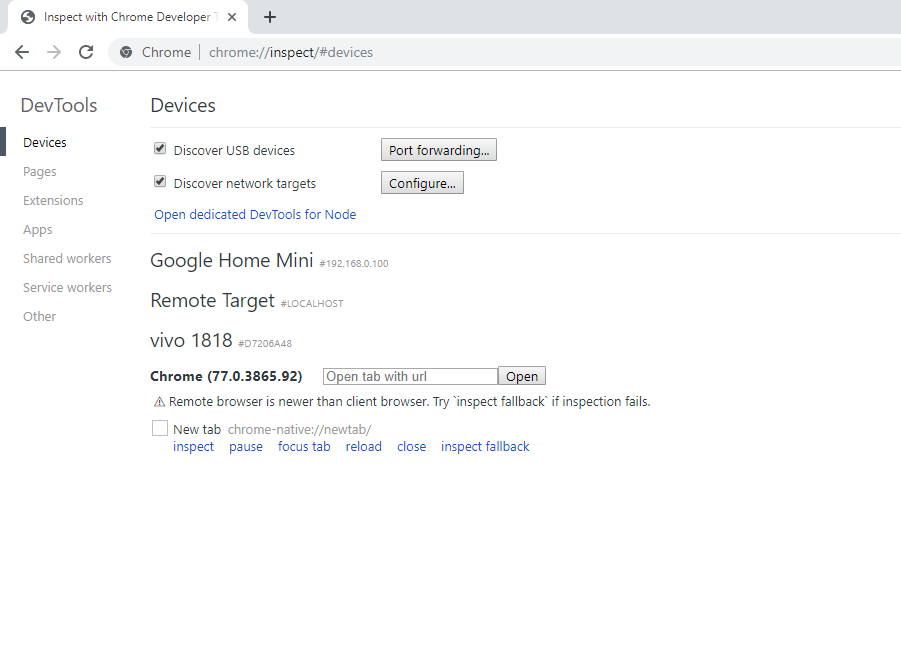Click the #D7206A48 serial label
The width and height of the screenshot is (901, 667).
click(265, 344)
